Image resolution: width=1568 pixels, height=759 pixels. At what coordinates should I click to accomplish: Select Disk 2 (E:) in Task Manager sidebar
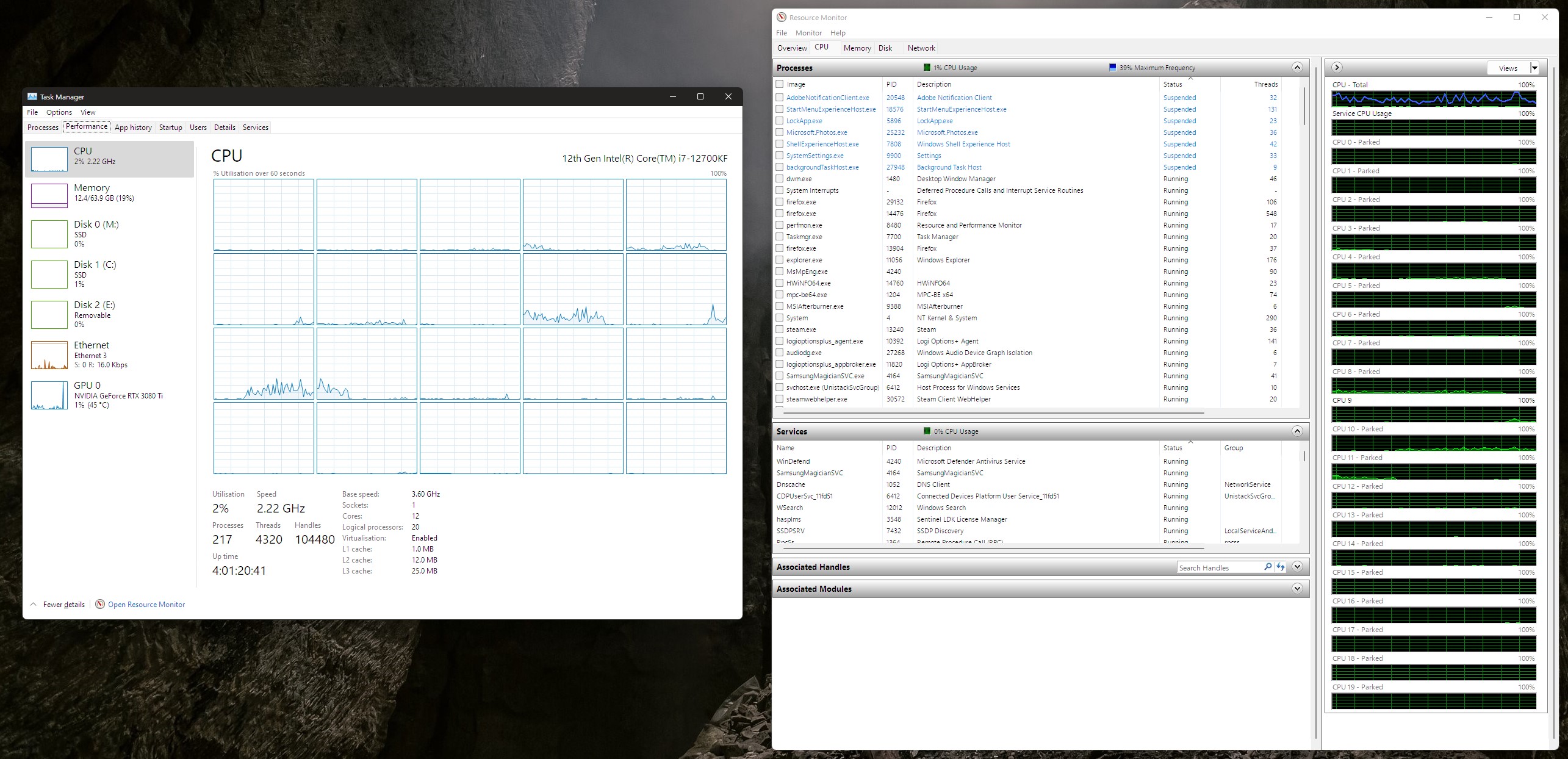pyautogui.click(x=110, y=314)
